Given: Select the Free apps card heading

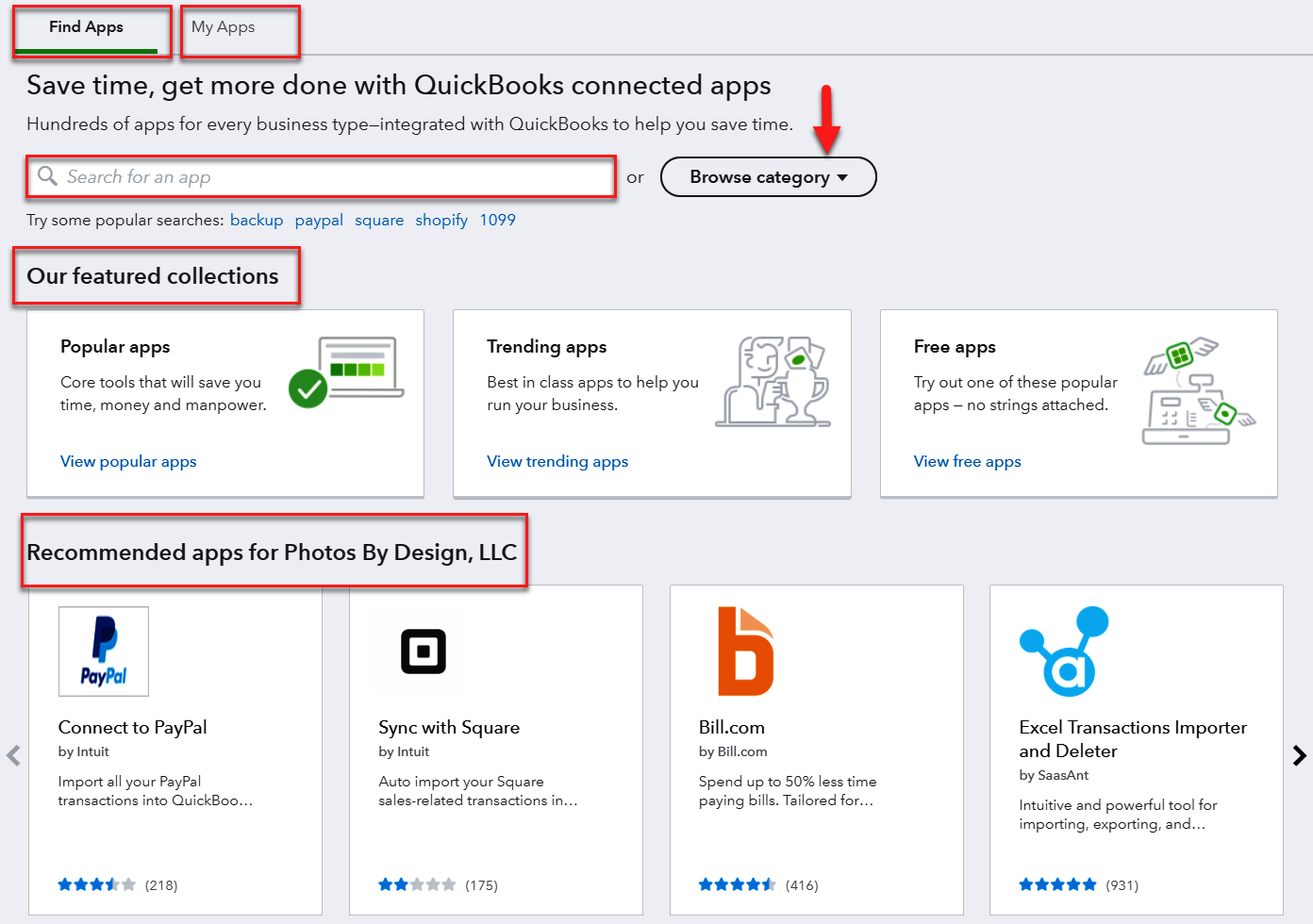Looking at the screenshot, I should [955, 346].
